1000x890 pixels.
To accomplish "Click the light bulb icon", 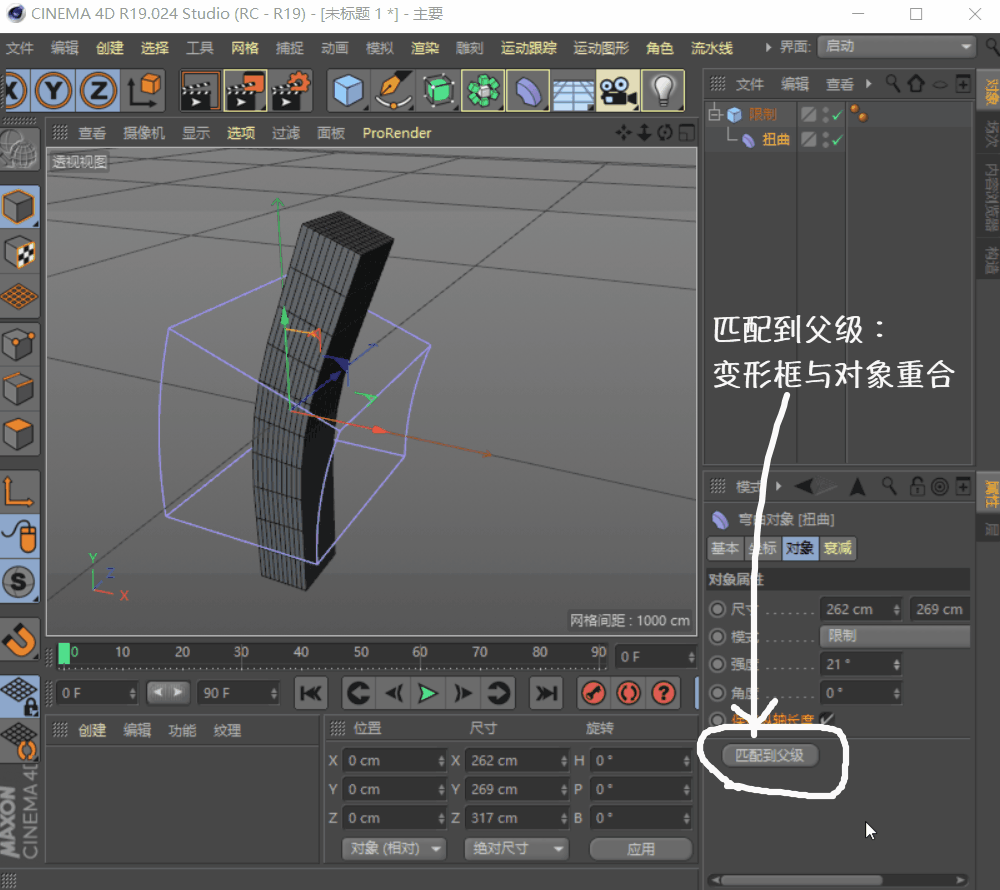I will coord(662,91).
